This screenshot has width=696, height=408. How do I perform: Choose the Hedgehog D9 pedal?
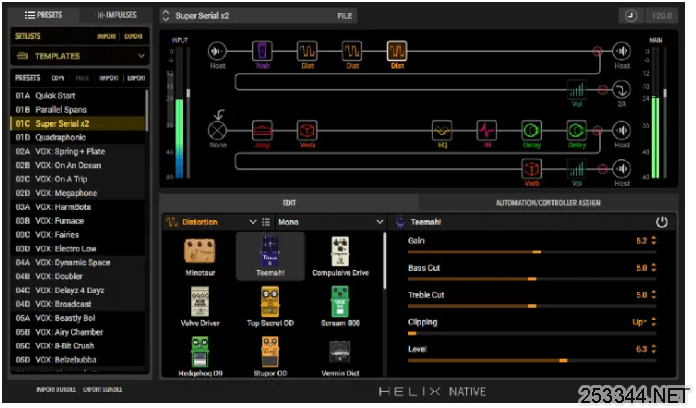tap(200, 357)
